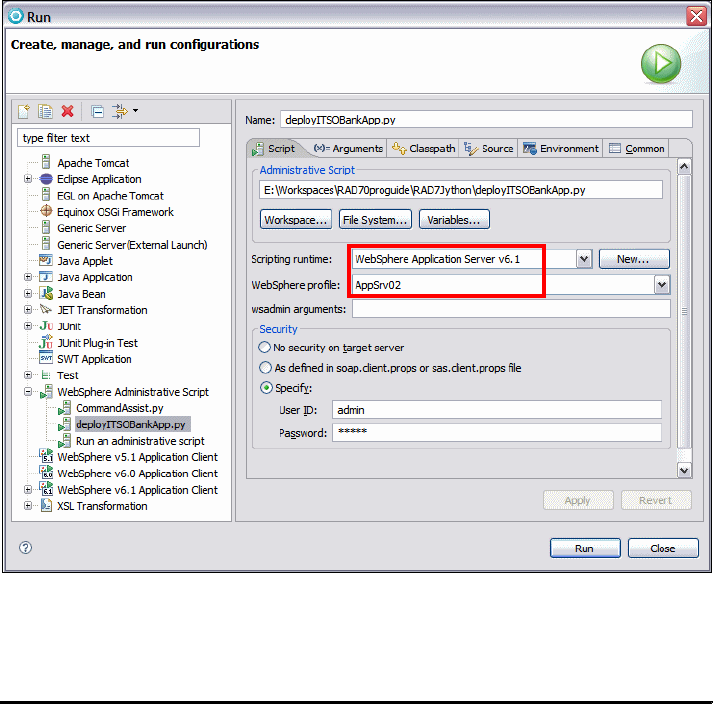This screenshot has width=713, height=704.
Task: Click the Equinox OSGi Framework icon
Action: coord(46,211)
